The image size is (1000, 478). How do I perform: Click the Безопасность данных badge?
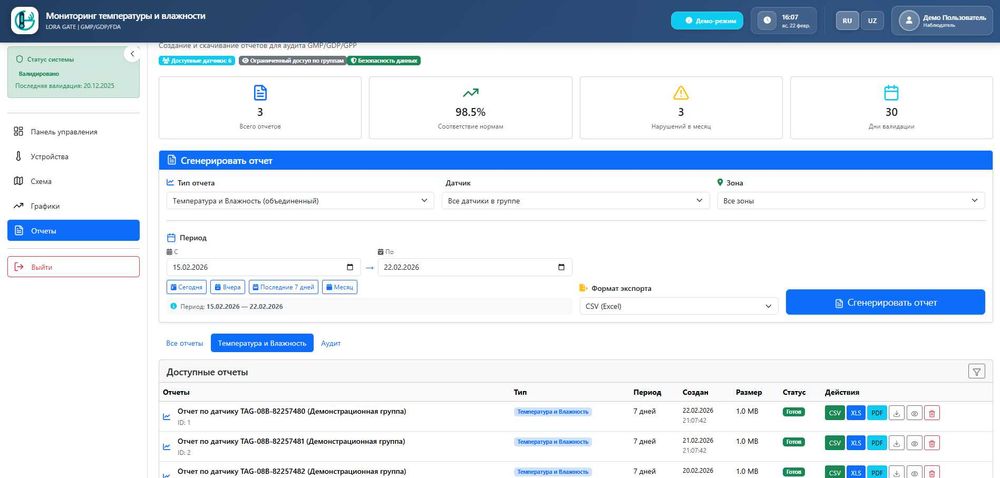click(x=384, y=61)
